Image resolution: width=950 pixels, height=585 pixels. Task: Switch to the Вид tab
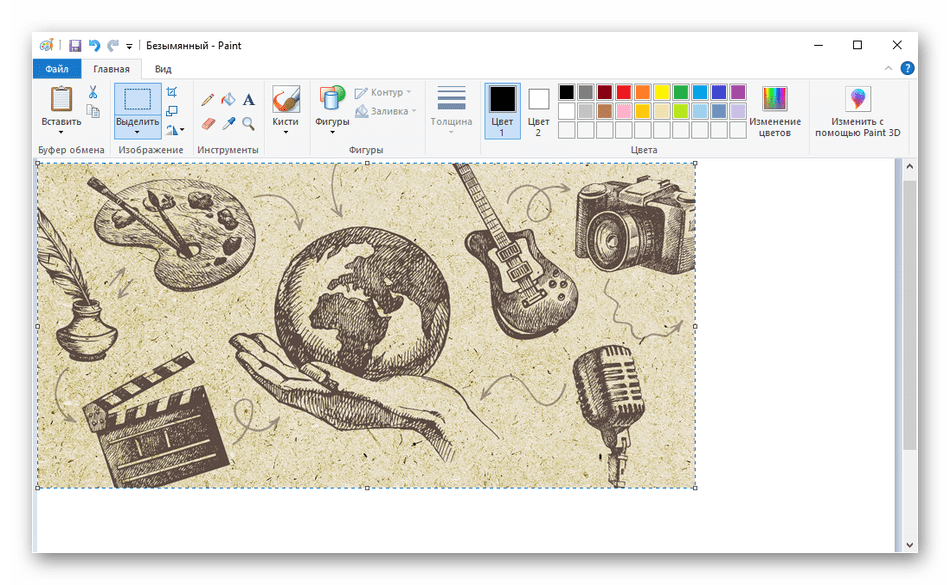click(163, 69)
